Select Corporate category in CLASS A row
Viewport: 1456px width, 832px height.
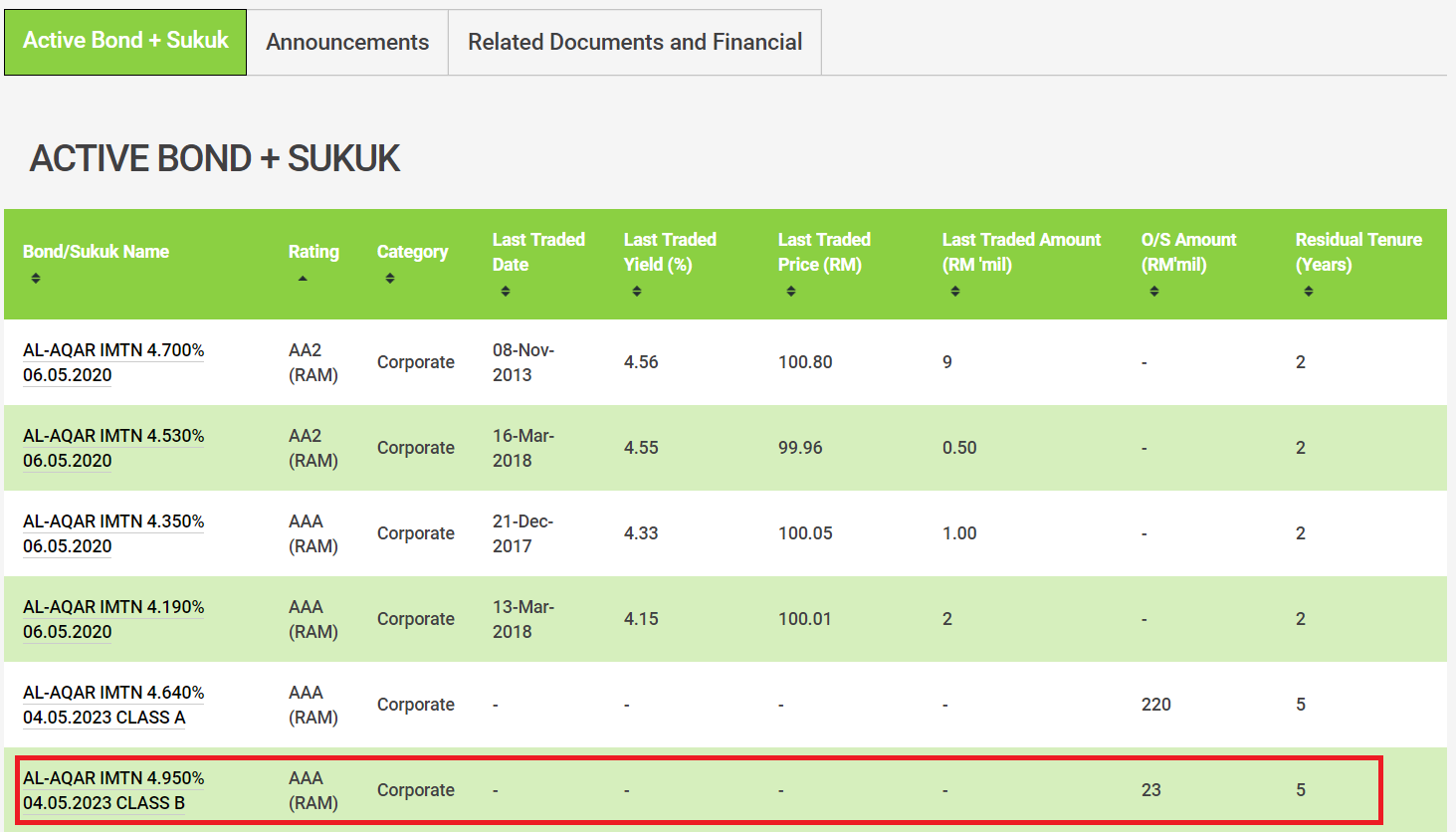tap(416, 705)
